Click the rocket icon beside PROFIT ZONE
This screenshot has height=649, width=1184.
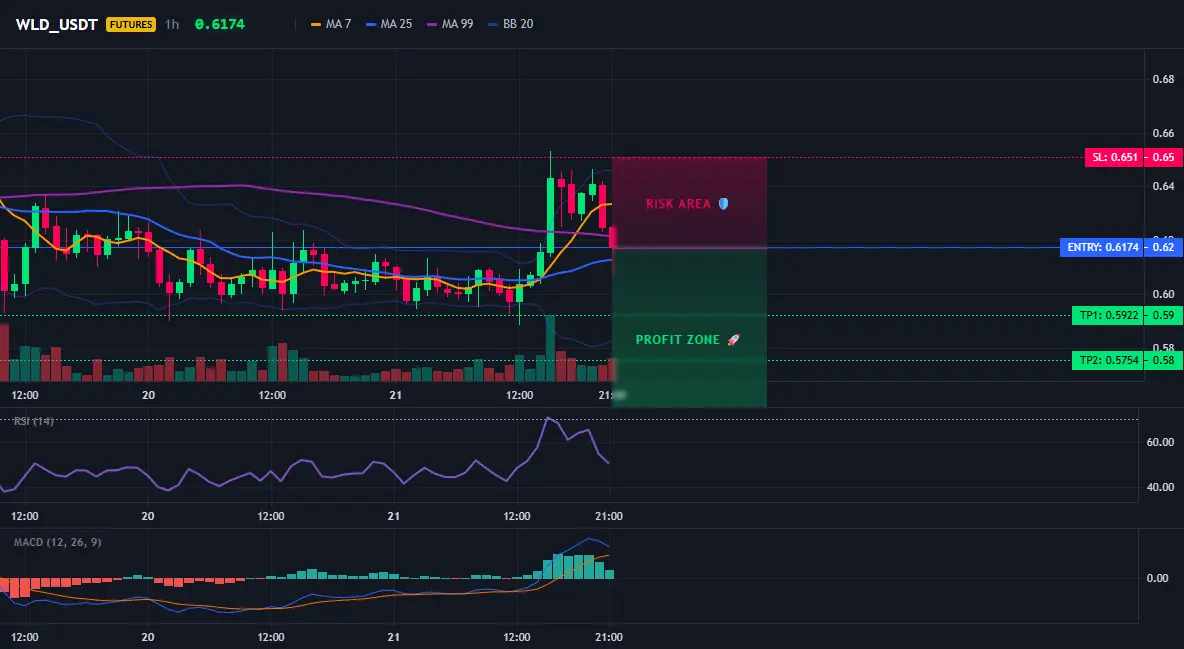733,340
